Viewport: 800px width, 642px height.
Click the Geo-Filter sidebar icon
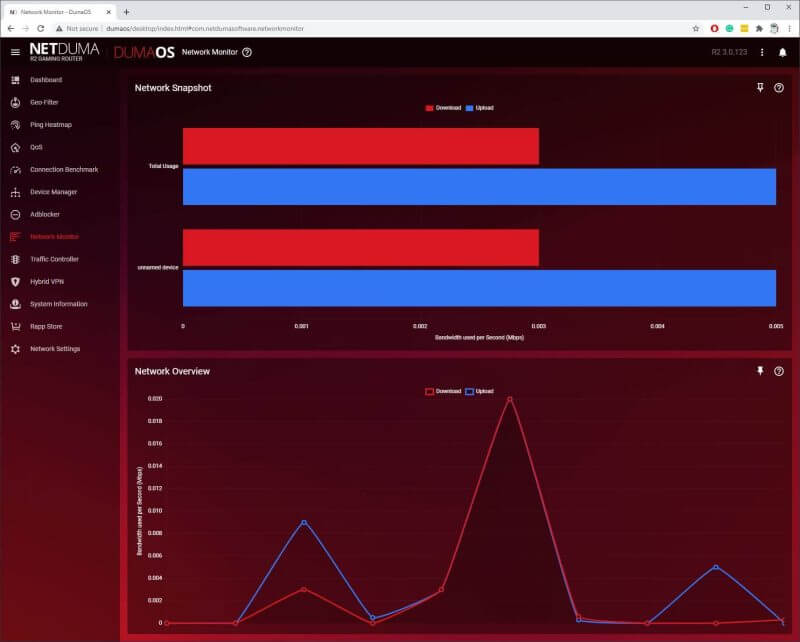[15, 103]
